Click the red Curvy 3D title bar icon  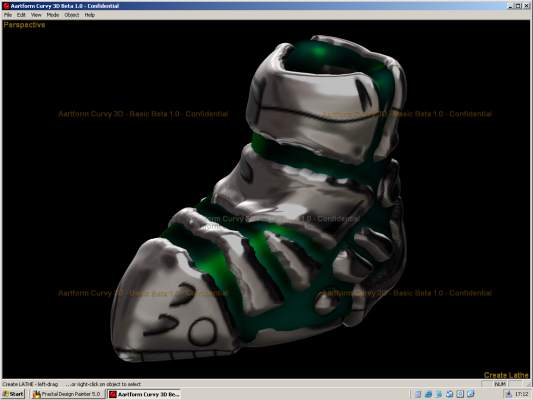coord(6,6)
